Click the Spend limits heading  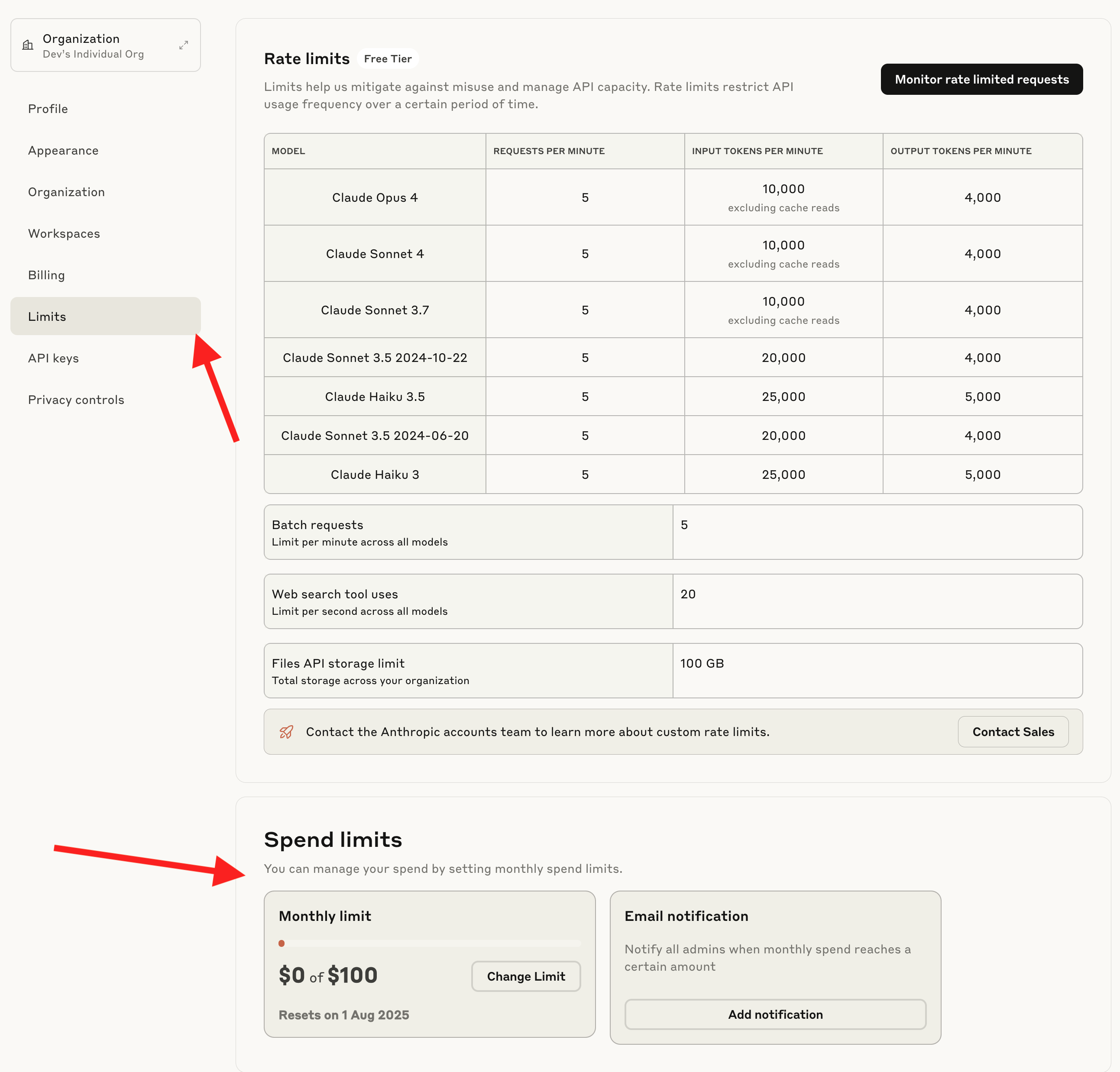(x=333, y=840)
